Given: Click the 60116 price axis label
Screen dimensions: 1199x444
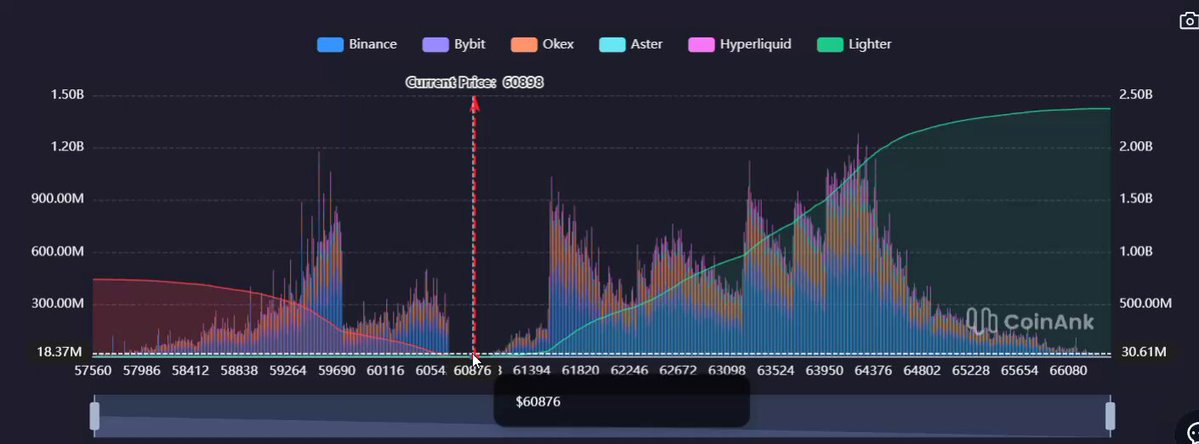Looking at the screenshot, I should (x=385, y=371).
